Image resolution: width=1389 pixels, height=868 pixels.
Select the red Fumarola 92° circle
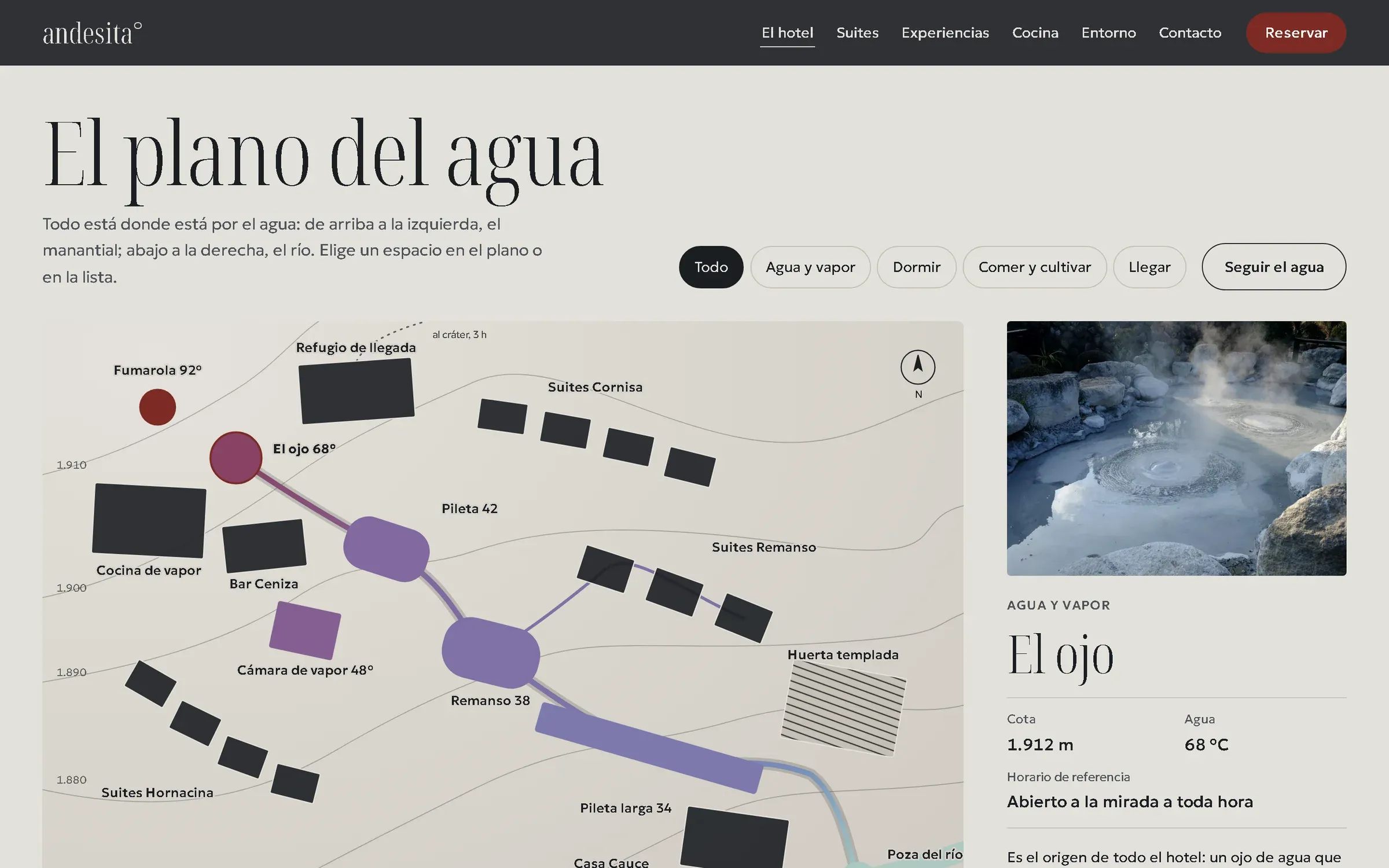click(x=157, y=407)
